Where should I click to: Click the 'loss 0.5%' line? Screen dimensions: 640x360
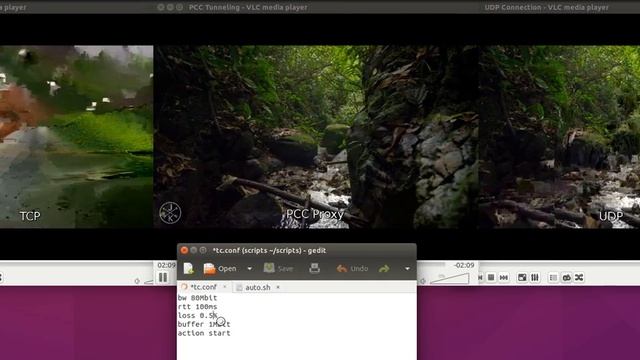[198, 316]
